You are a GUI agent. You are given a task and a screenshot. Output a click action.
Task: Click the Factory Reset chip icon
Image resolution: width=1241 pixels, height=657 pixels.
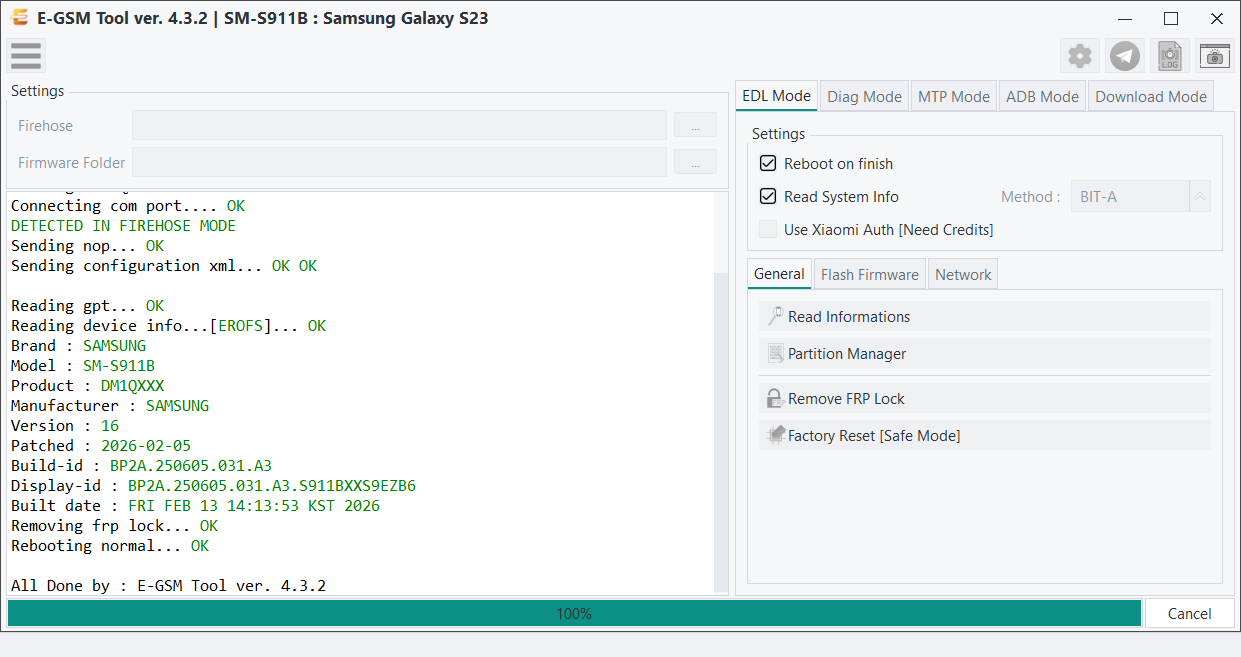[775, 435]
